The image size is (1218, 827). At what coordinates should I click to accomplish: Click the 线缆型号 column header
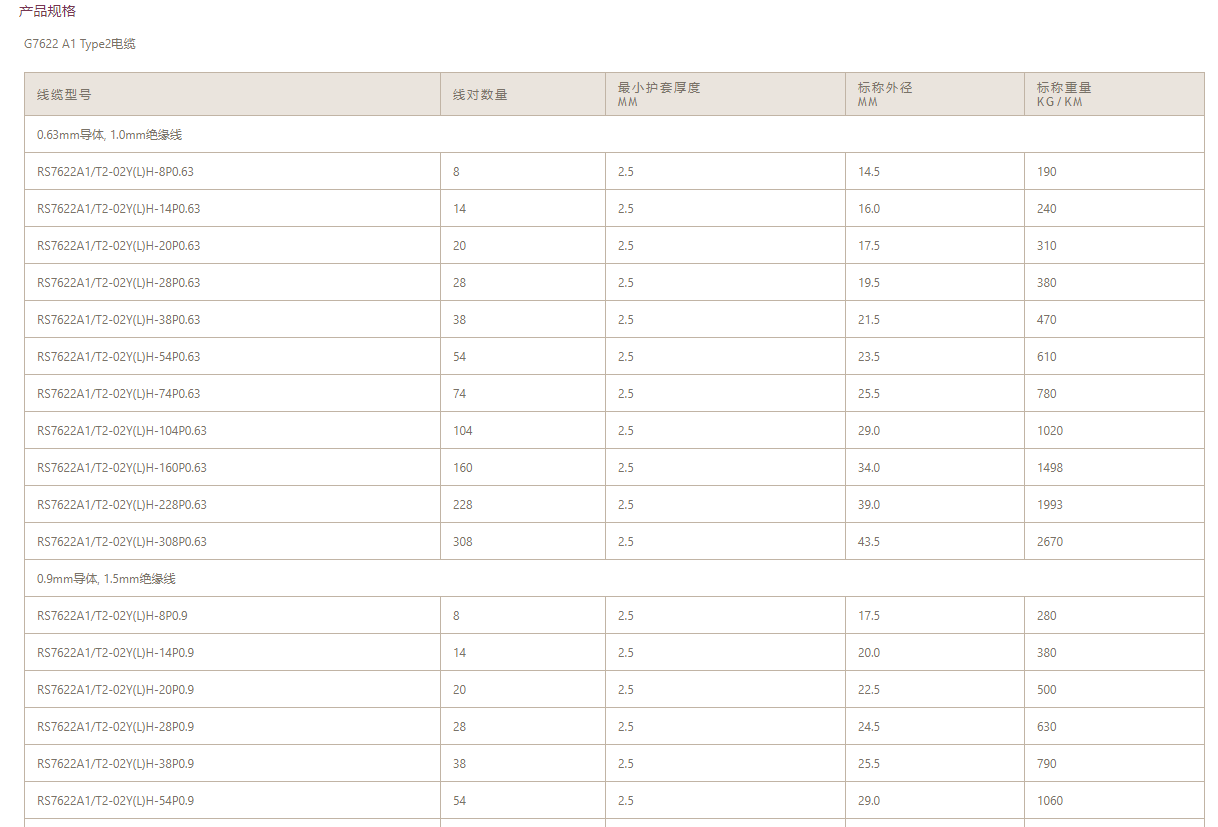pos(64,95)
